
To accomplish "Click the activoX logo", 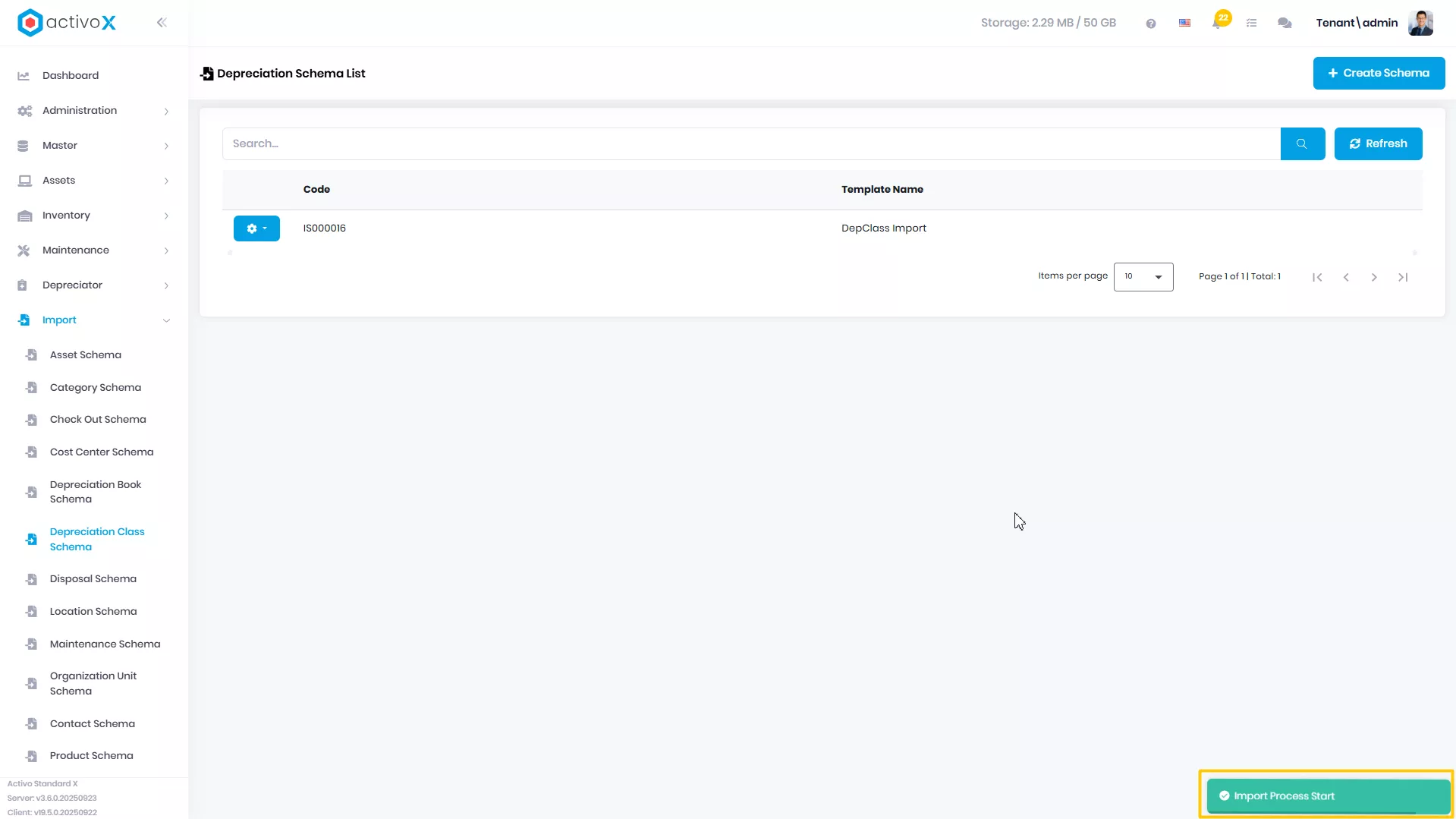I will [x=67, y=23].
